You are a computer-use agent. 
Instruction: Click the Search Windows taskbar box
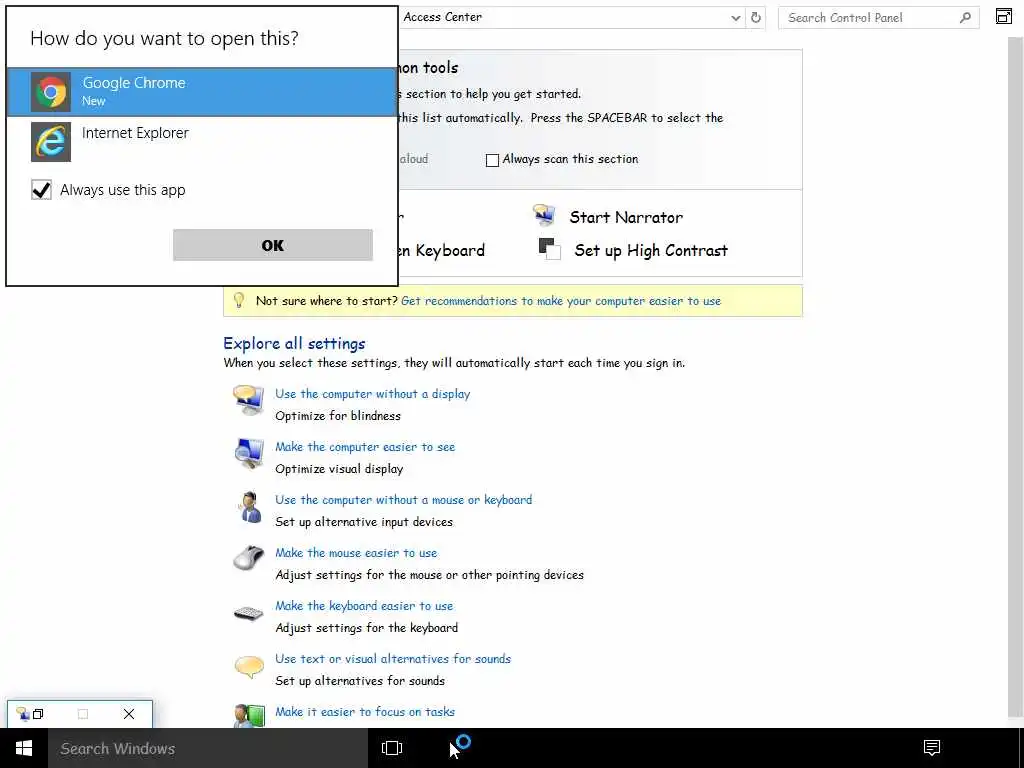click(x=208, y=748)
